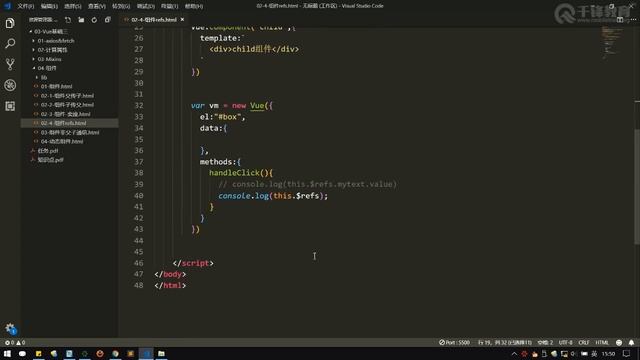Open the Help (帮助) menu

tap(193, 6)
